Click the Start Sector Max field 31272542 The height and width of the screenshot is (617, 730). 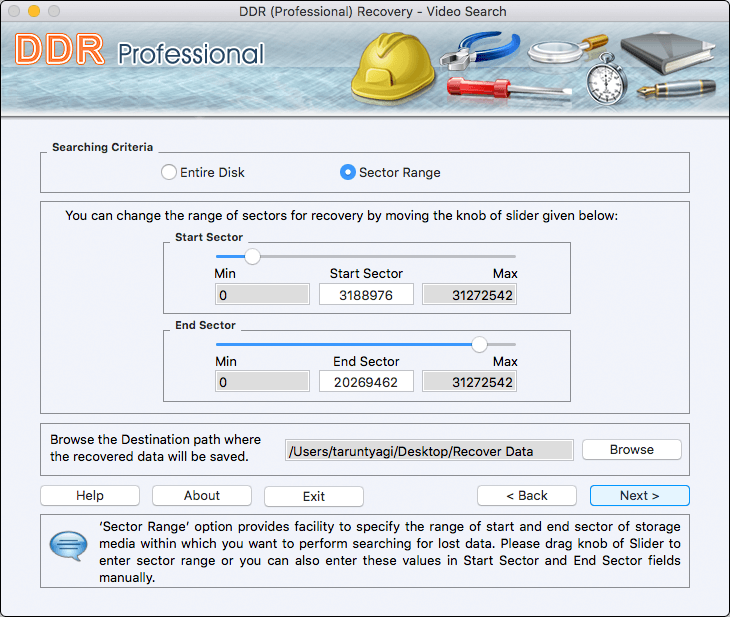pyautogui.click(x=469, y=295)
